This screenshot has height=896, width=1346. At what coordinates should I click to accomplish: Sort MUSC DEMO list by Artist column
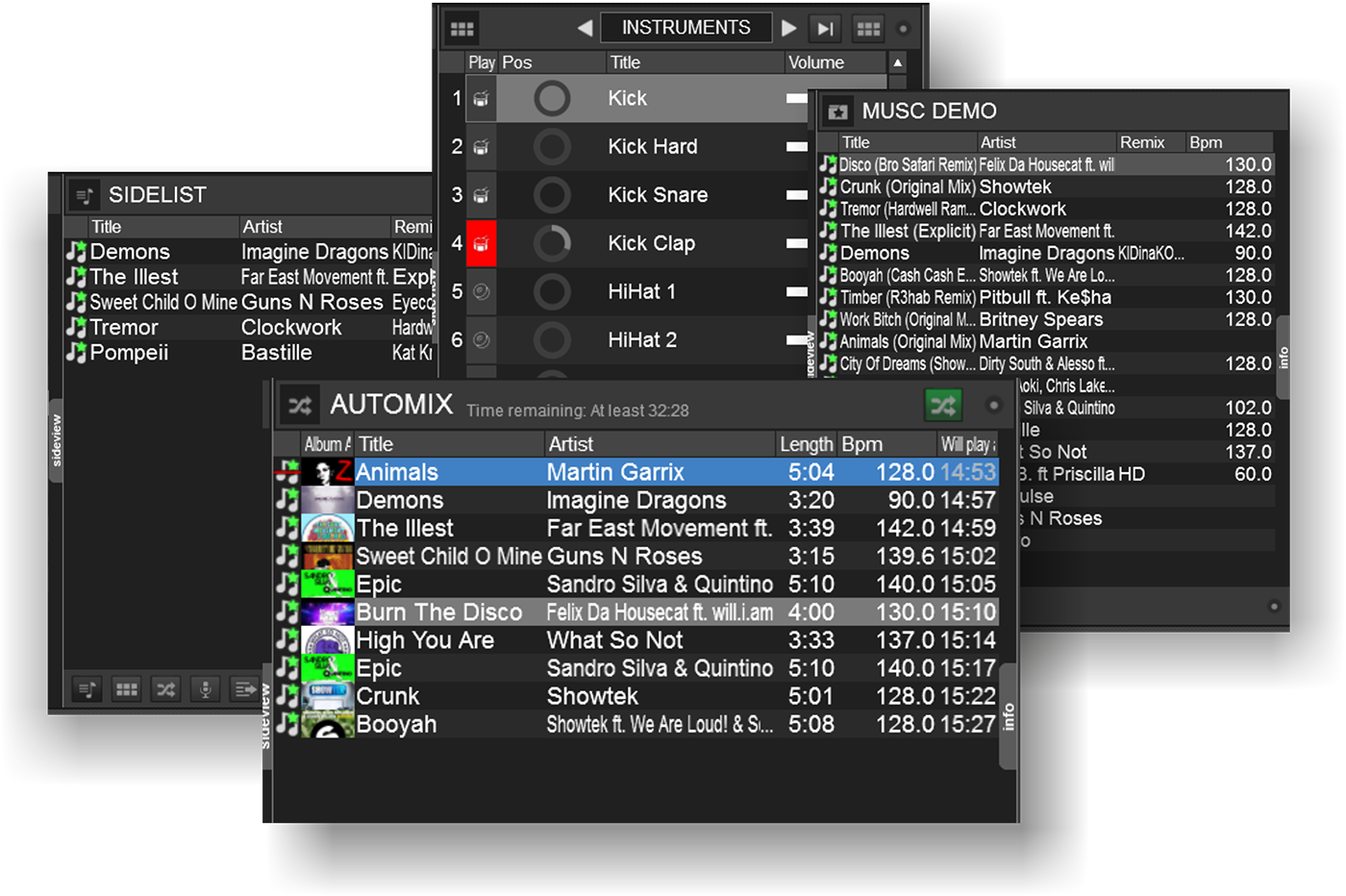[x=998, y=142]
